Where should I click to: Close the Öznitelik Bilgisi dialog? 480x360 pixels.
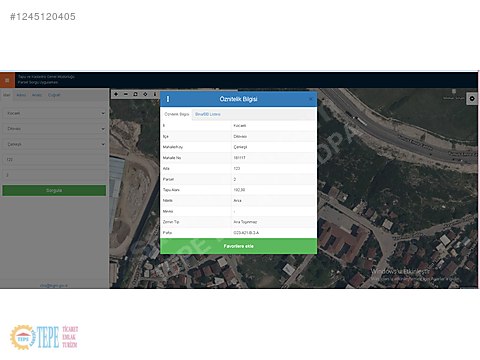(311, 99)
